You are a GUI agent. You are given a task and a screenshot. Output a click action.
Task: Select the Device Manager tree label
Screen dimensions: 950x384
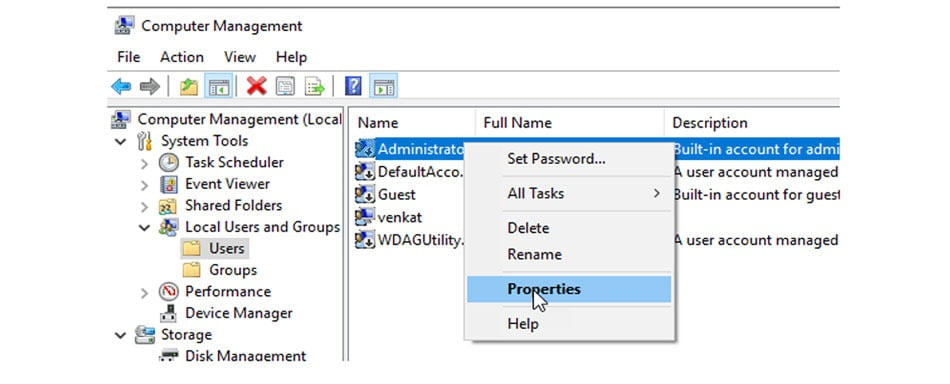[x=239, y=313]
